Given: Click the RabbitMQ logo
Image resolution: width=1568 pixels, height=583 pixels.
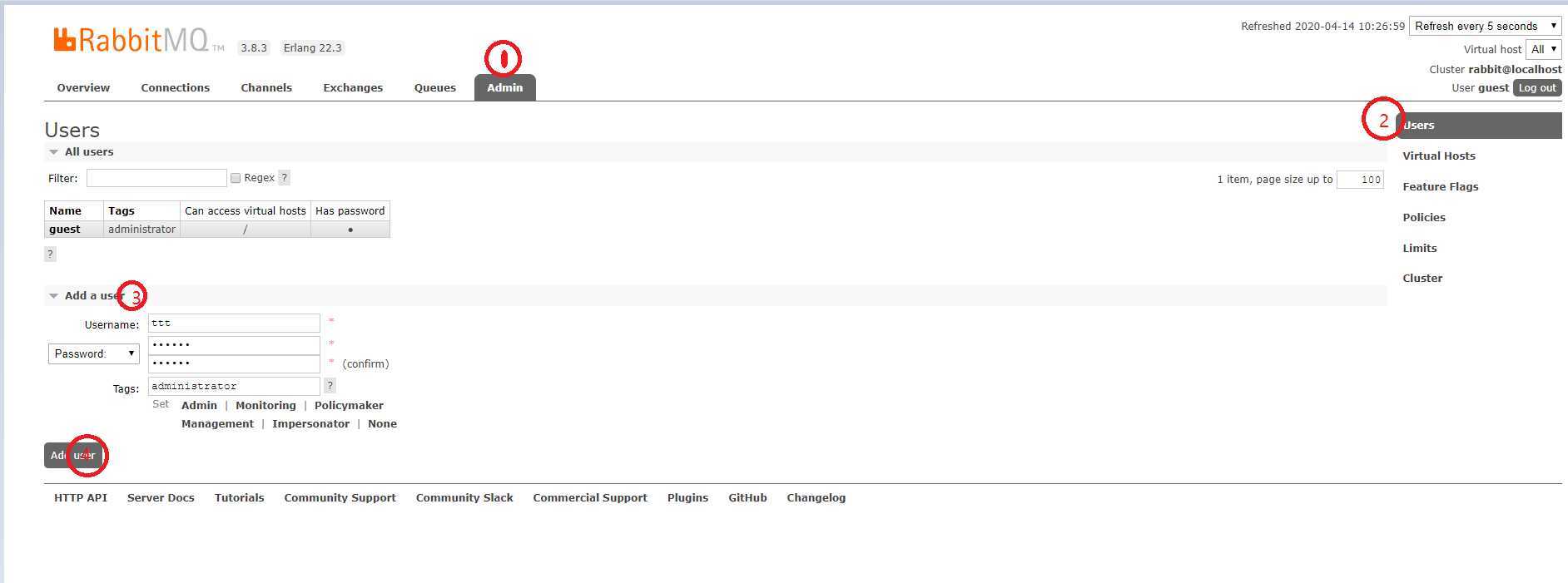Looking at the screenshot, I should pos(138,40).
